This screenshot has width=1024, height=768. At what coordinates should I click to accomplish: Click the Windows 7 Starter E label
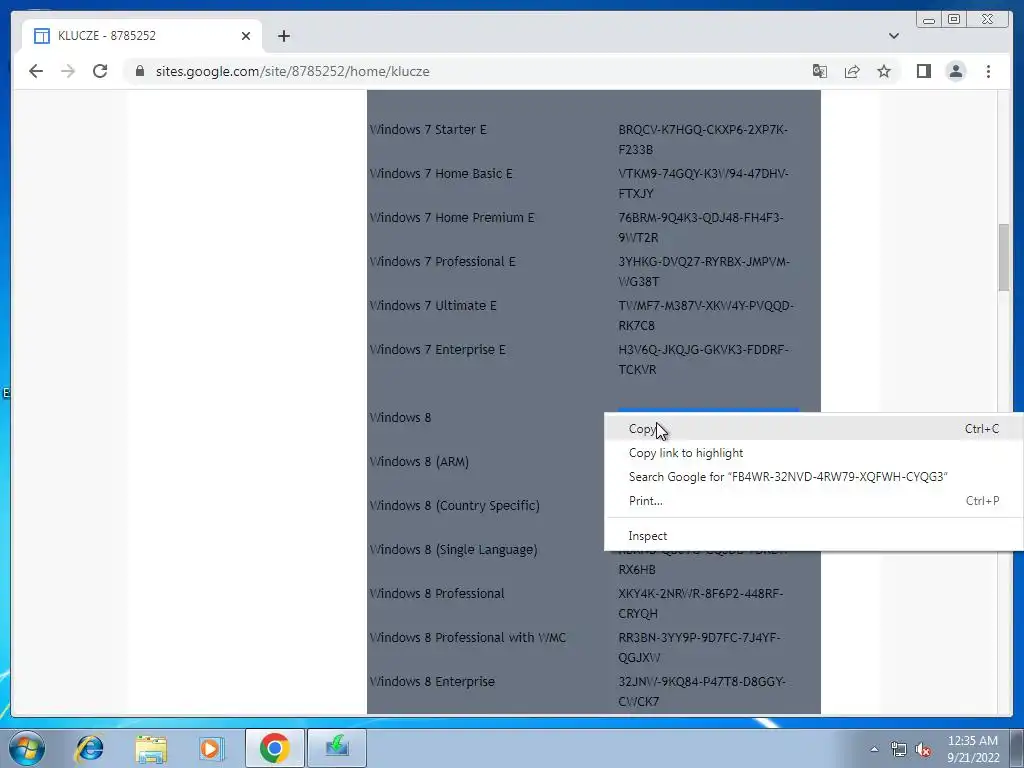tap(428, 129)
